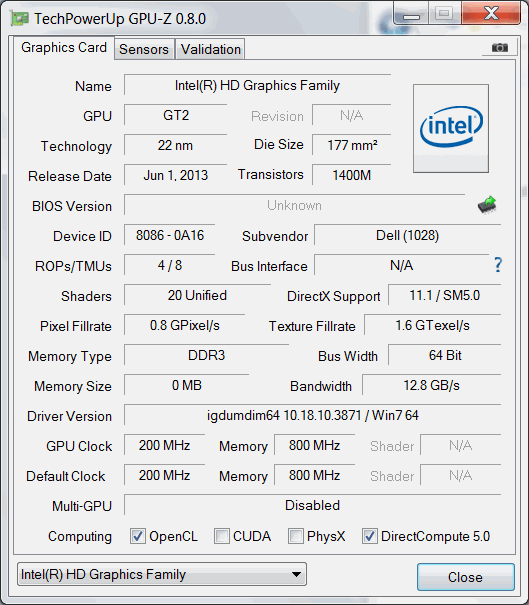Viewport: 529px width, 605px height.
Task: Click the camera screenshot icon
Action: pos(499,47)
